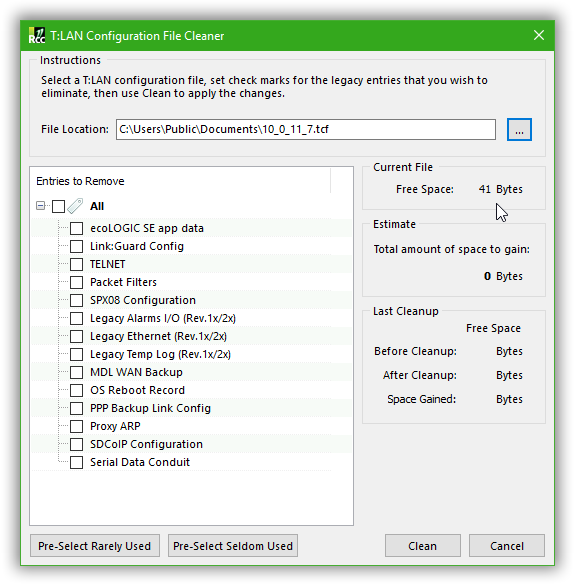Select the Packet Filters checkbox
Image resolution: width=575 pixels, height=586 pixels.
[x=76, y=282]
